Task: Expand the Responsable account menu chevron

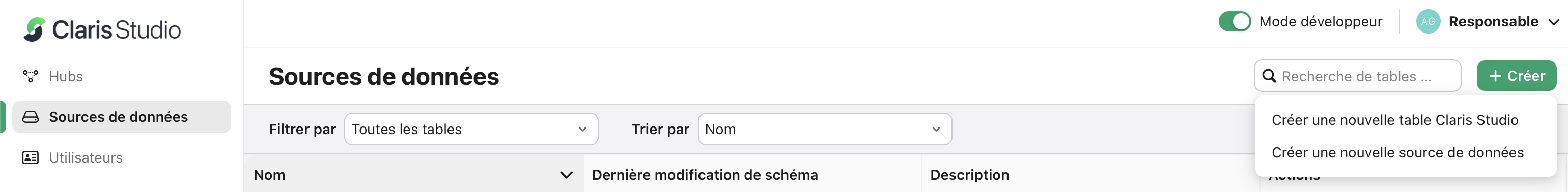Action: [x=1553, y=22]
